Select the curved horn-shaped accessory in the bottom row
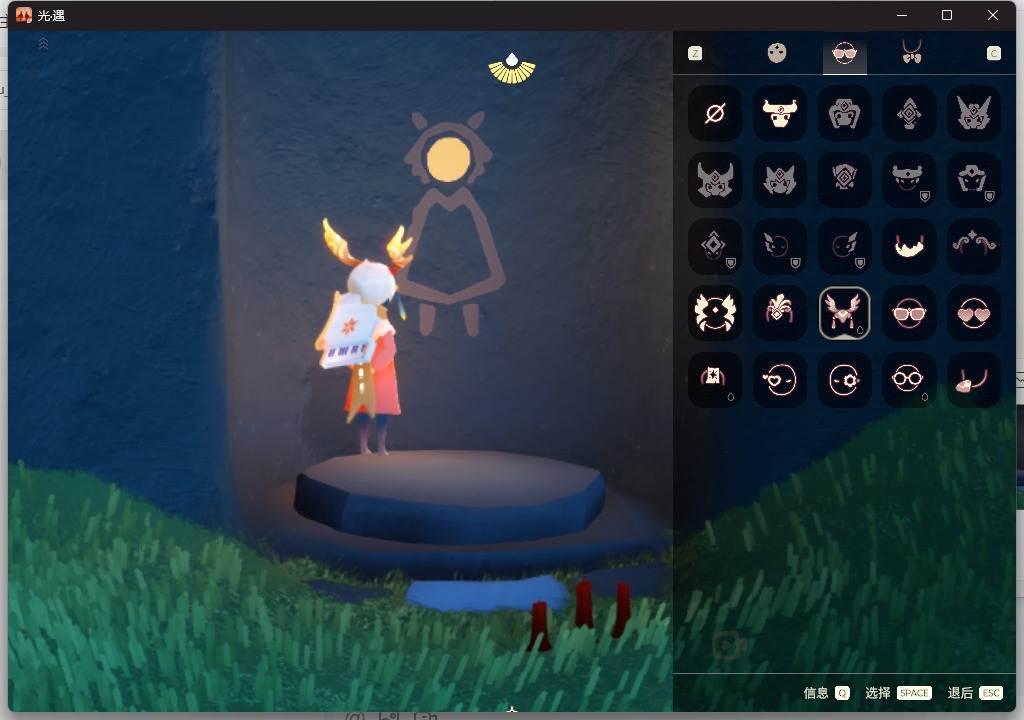Screen dimensions: 1024x720 pyautogui.click(x=974, y=380)
